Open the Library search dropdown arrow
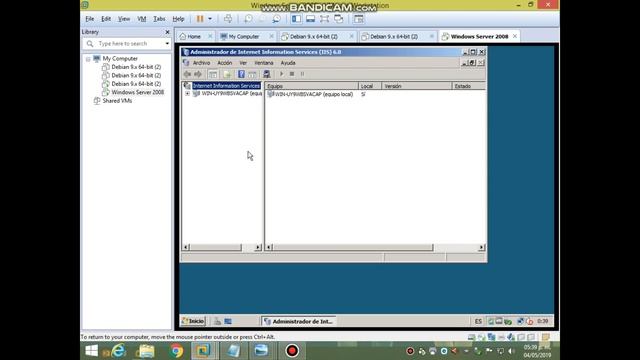Screen dimensions: 640x360 click(x=167, y=43)
